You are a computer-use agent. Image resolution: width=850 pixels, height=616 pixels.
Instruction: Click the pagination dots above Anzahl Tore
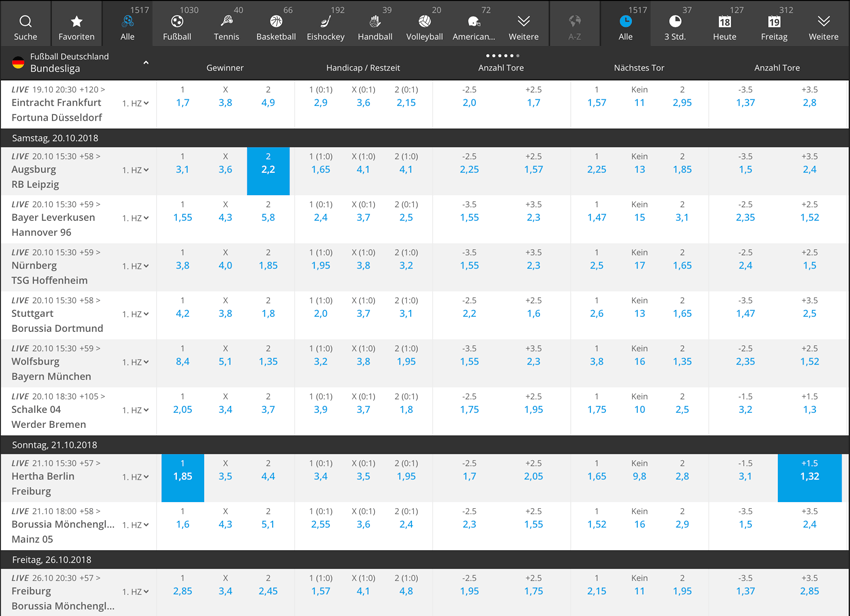pos(503,55)
